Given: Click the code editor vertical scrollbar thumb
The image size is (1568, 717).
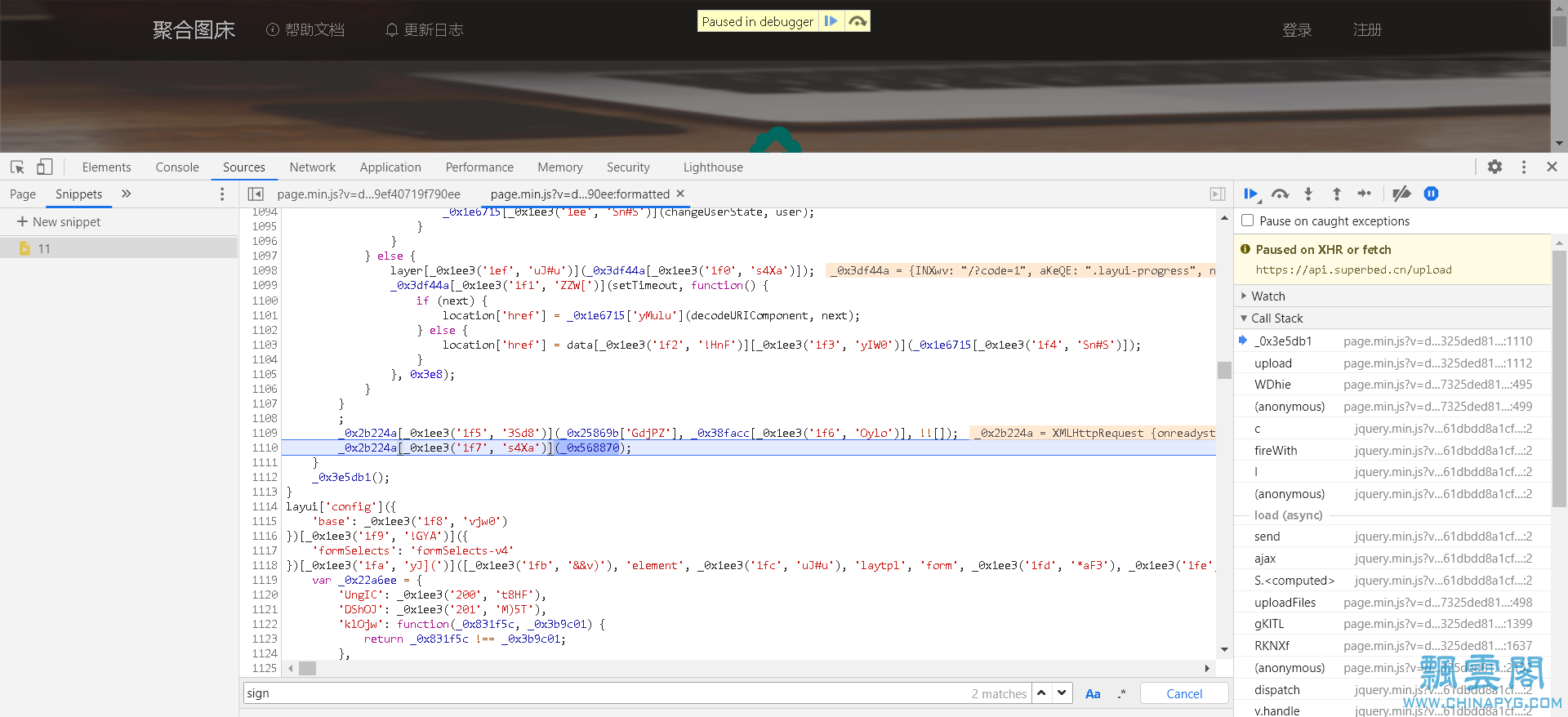Looking at the screenshot, I should (1223, 370).
